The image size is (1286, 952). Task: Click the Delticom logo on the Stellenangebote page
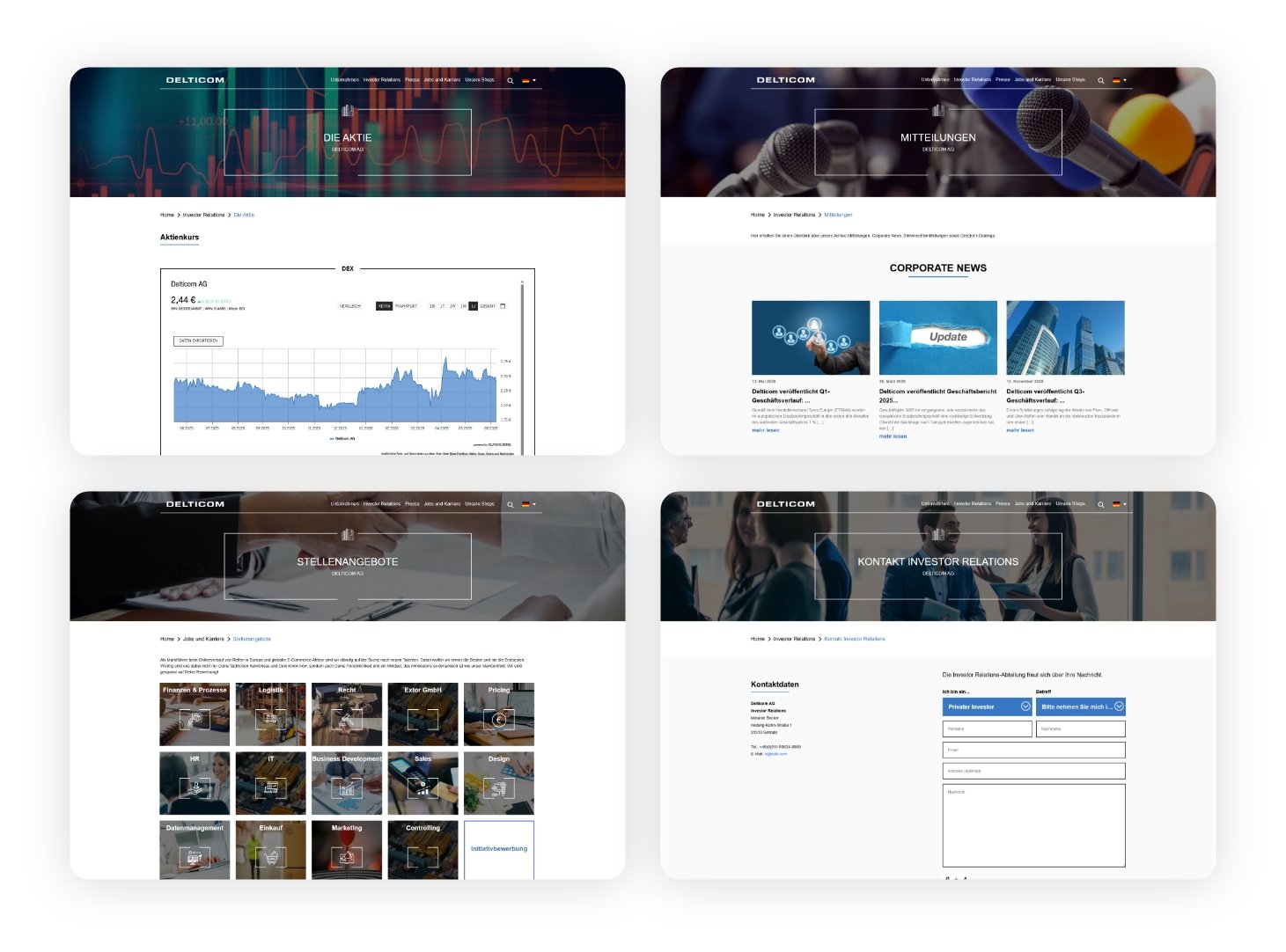tap(195, 504)
